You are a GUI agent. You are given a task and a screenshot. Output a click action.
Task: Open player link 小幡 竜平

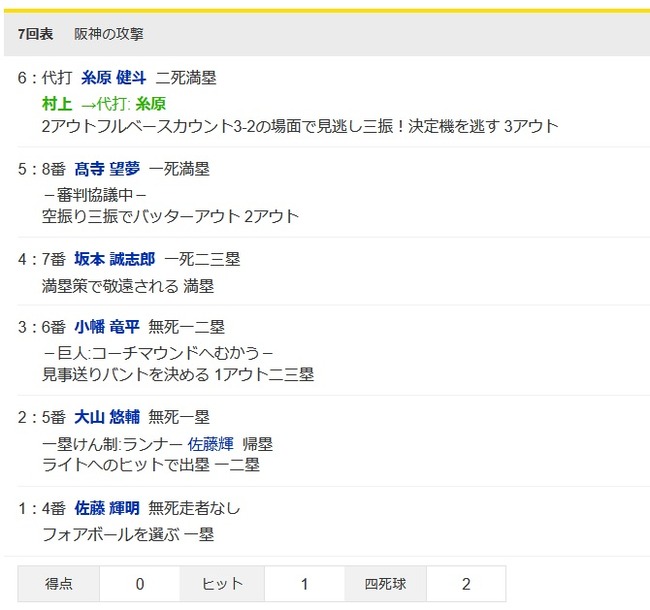coord(107,327)
